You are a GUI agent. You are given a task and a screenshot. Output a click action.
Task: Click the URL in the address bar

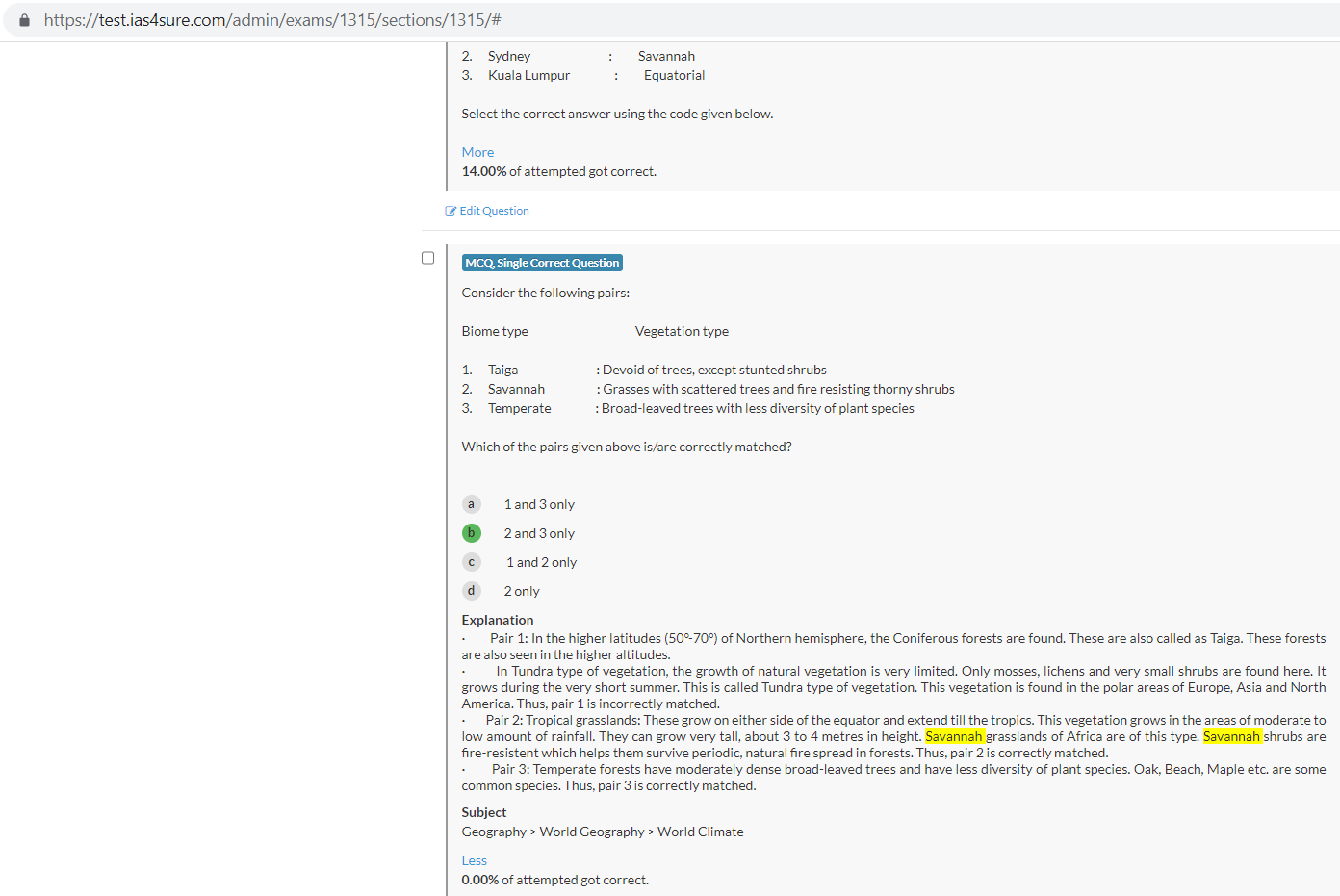272,20
